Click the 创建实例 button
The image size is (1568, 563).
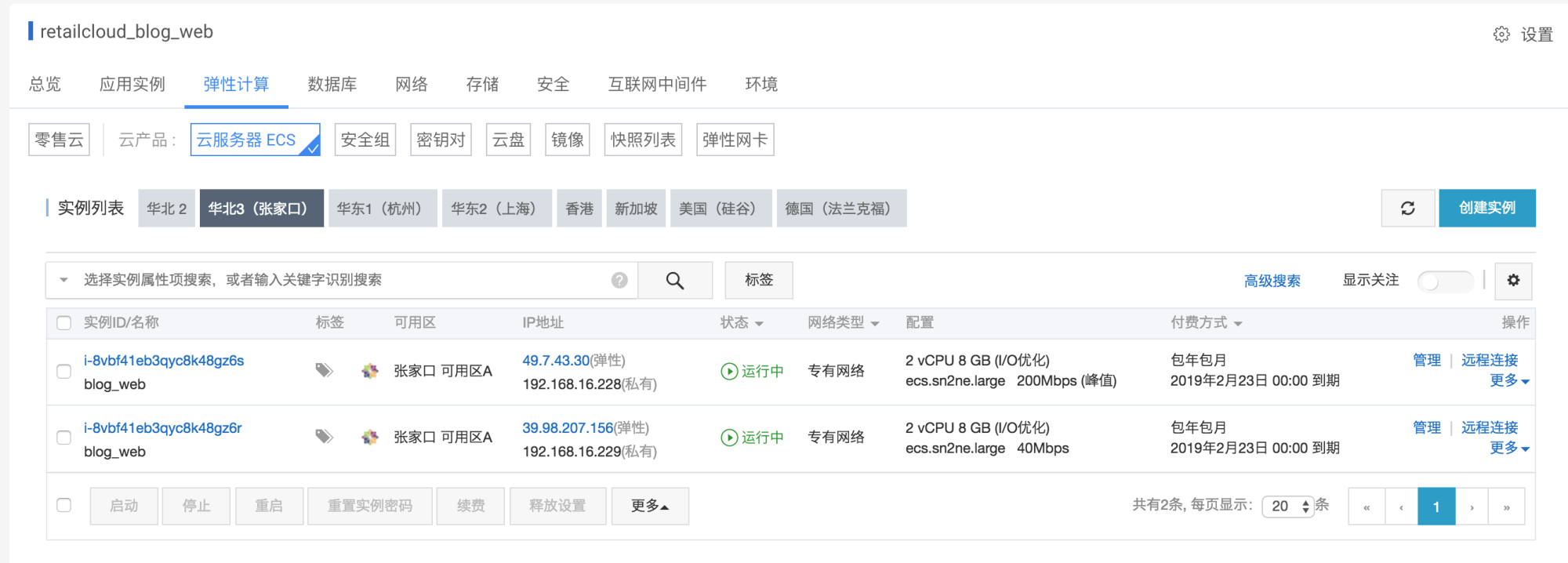click(x=1486, y=209)
